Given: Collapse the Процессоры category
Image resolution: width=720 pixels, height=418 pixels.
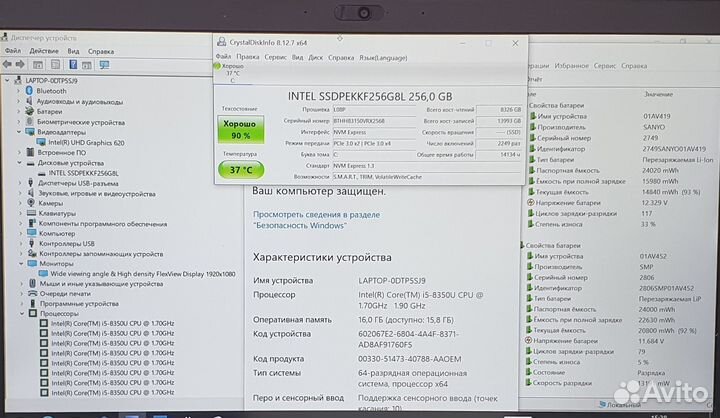Looking at the screenshot, I should pos(22,313).
